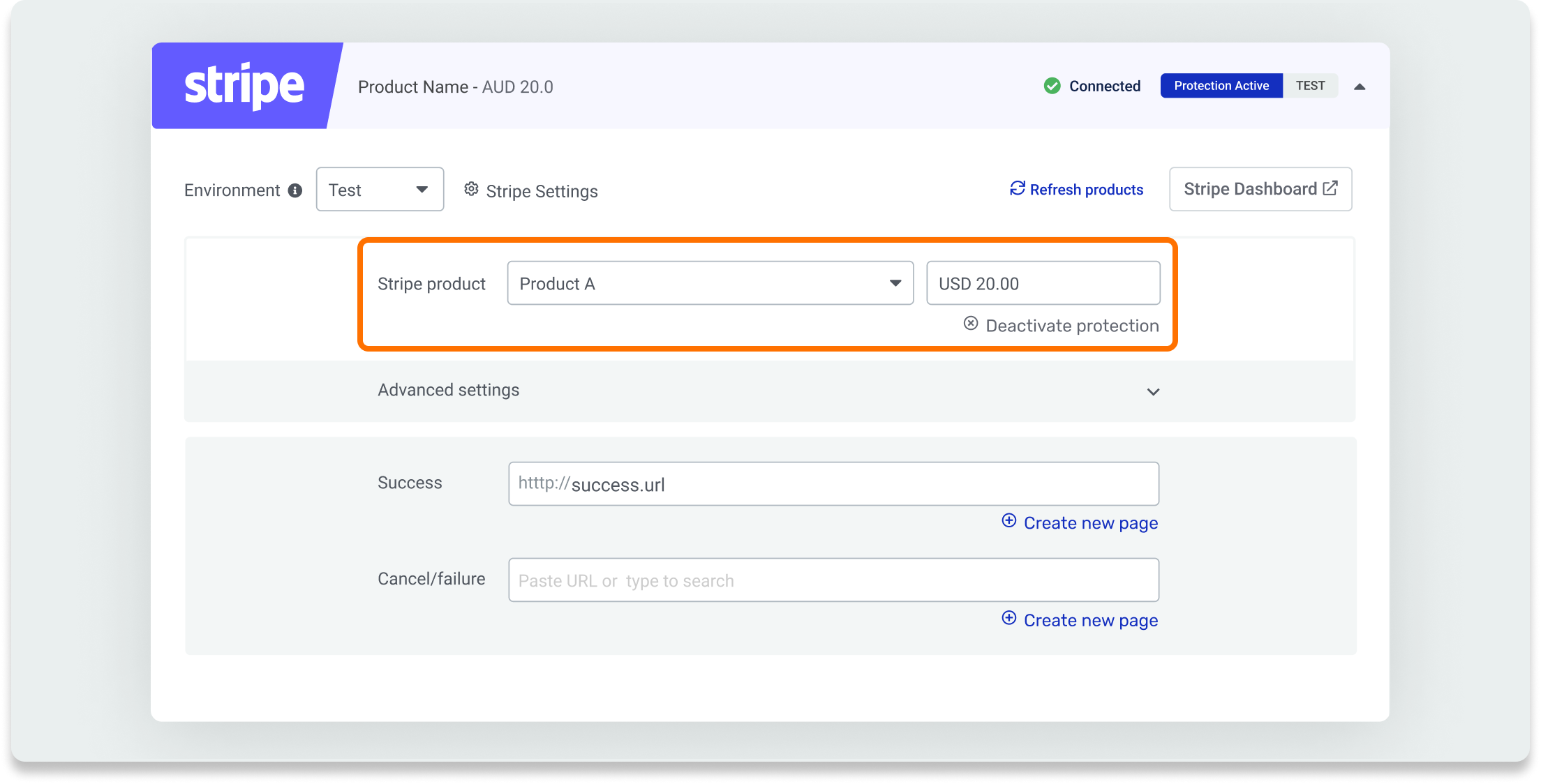The height and width of the screenshot is (784, 1541).
Task: Click the USD 20.00 price field
Action: 1043,283
